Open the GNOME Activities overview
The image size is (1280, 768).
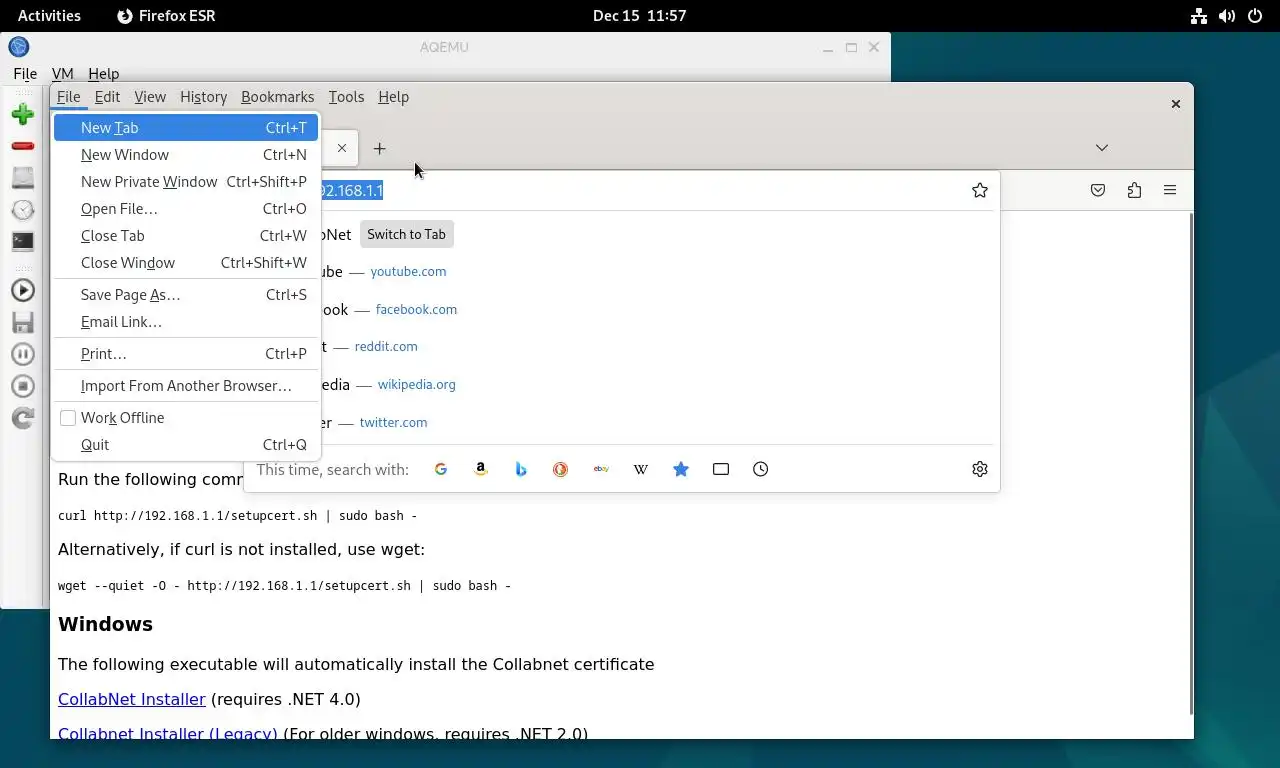click(49, 16)
